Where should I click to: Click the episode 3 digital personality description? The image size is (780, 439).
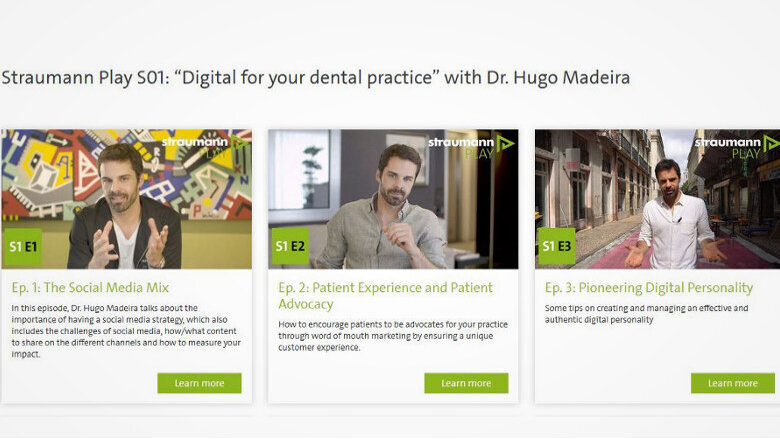pyautogui.click(x=646, y=314)
